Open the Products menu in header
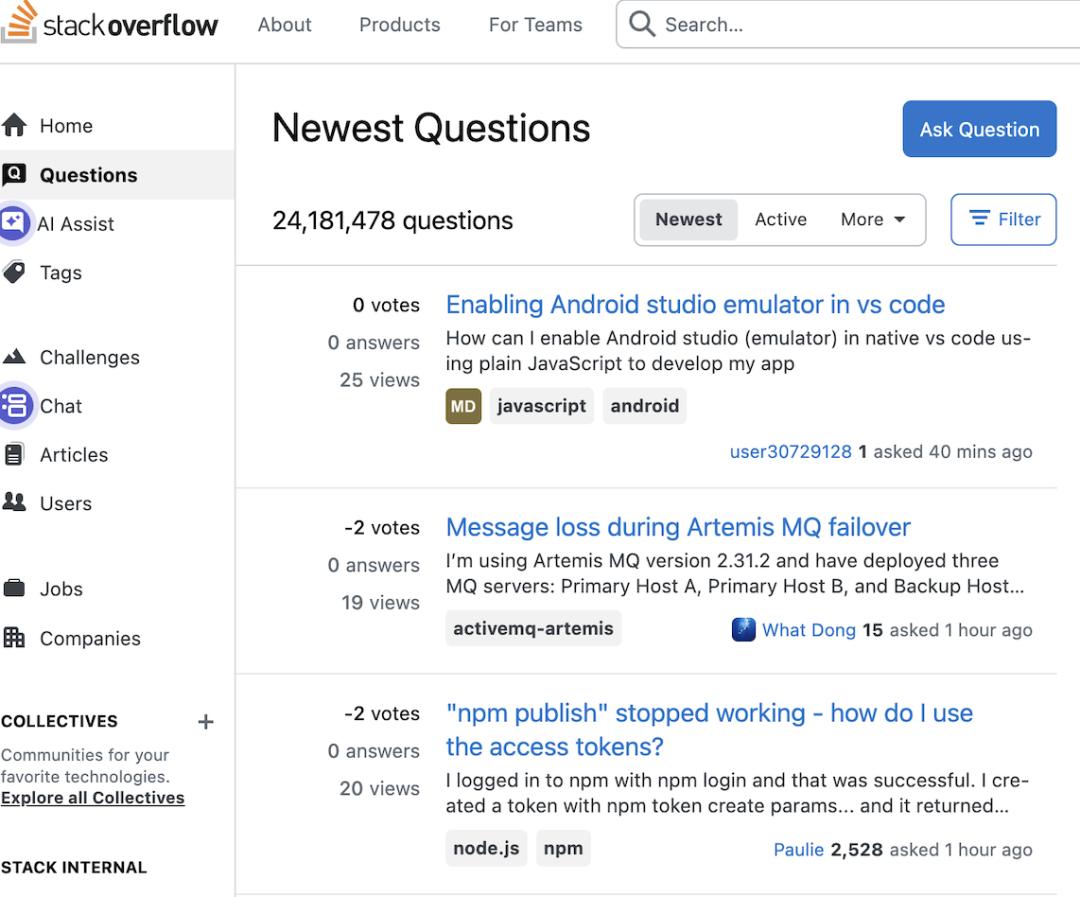 [x=399, y=25]
